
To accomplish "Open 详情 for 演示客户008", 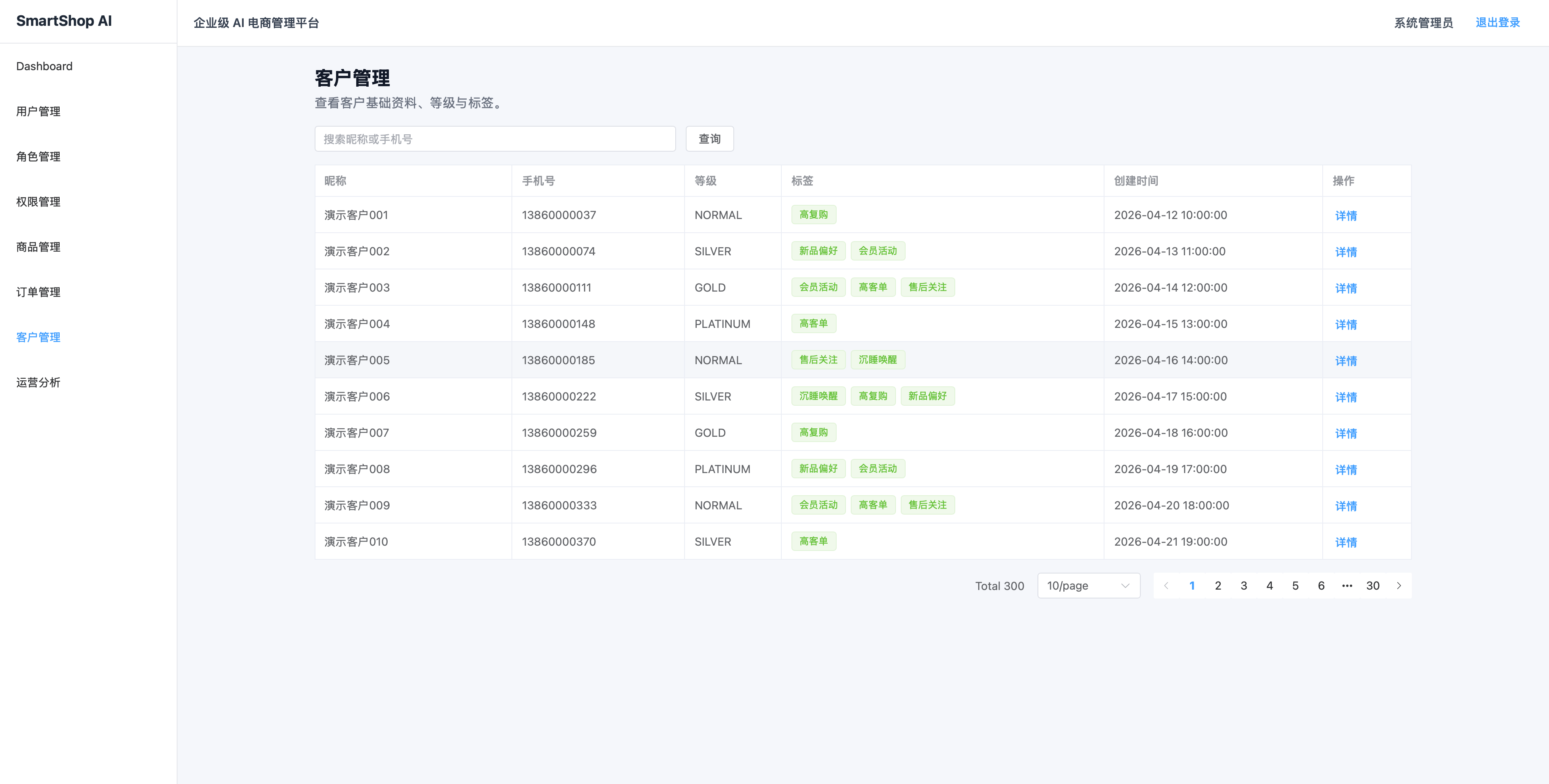I will tap(1346, 469).
